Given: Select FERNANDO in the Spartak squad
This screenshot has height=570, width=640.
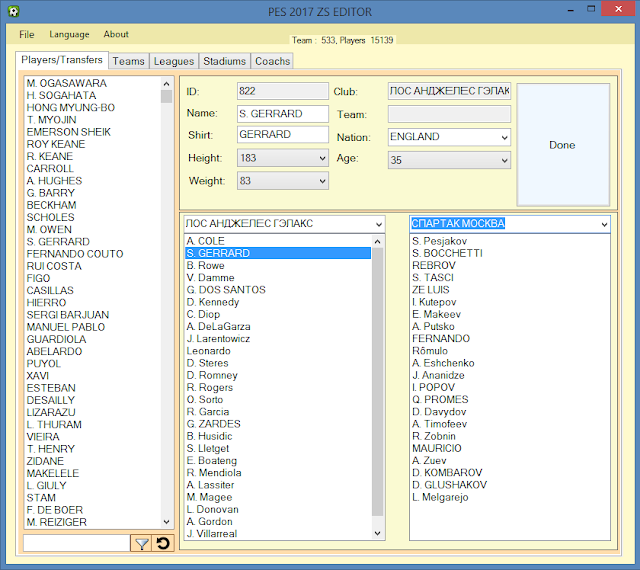Looking at the screenshot, I should tap(441, 338).
